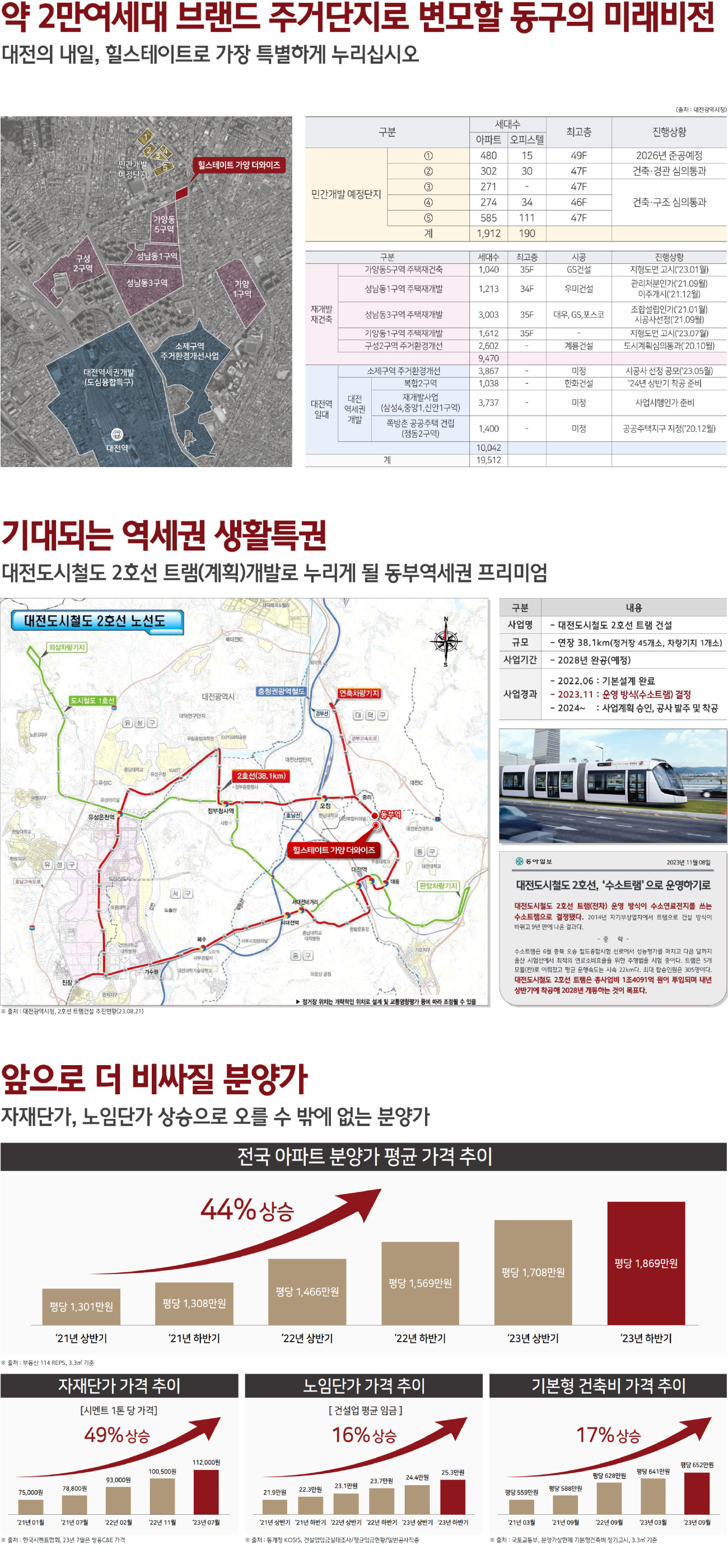Open the tram vehicle photo

[x=613, y=786]
